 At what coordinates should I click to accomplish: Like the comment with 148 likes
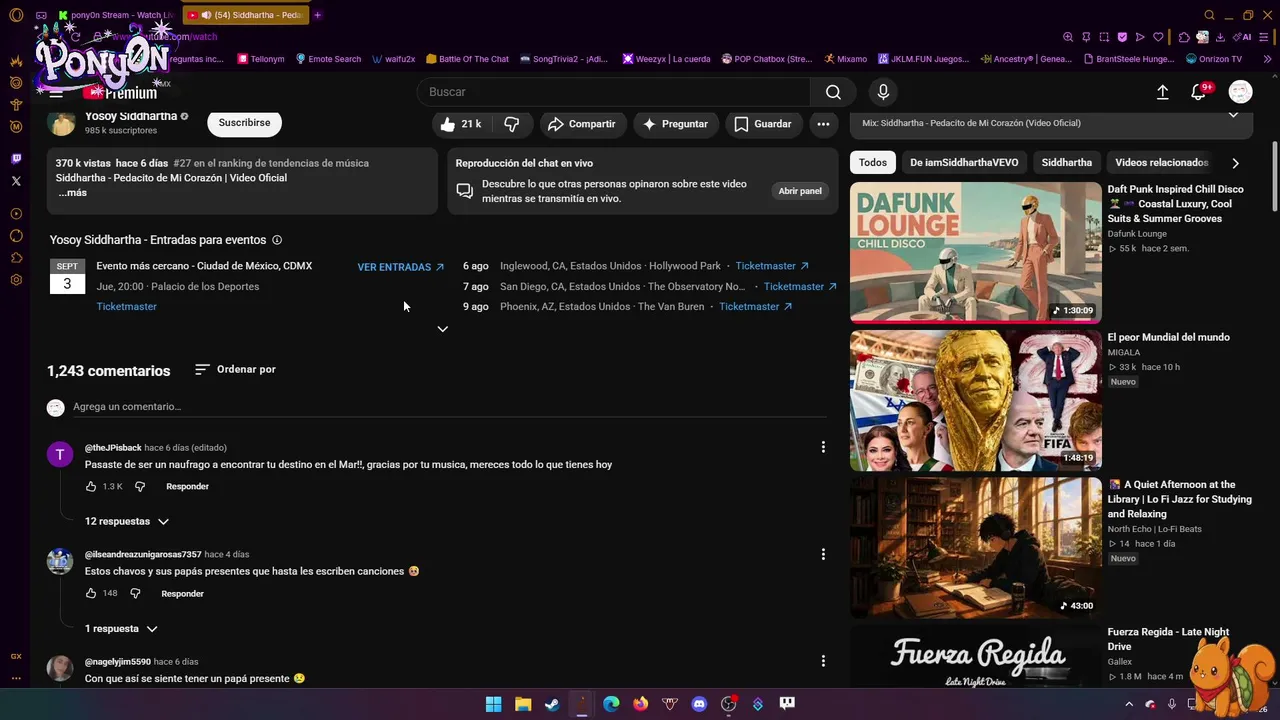(x=91, y=593)
